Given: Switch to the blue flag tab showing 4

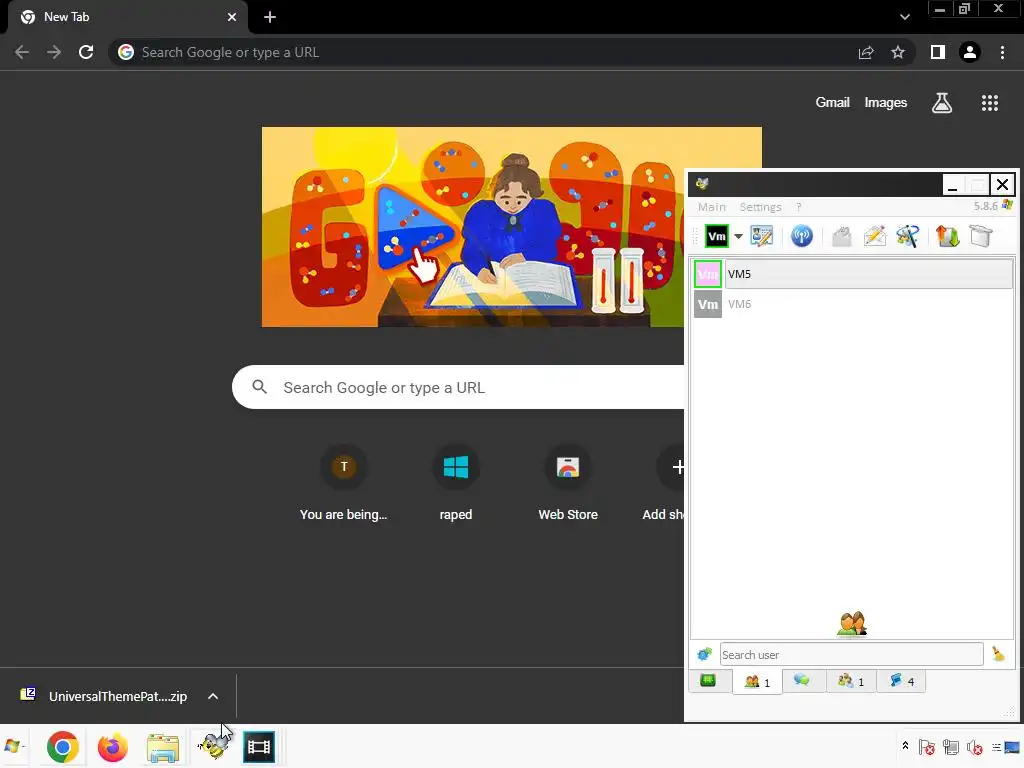Looking at the screenshot, I should [901, 681].
